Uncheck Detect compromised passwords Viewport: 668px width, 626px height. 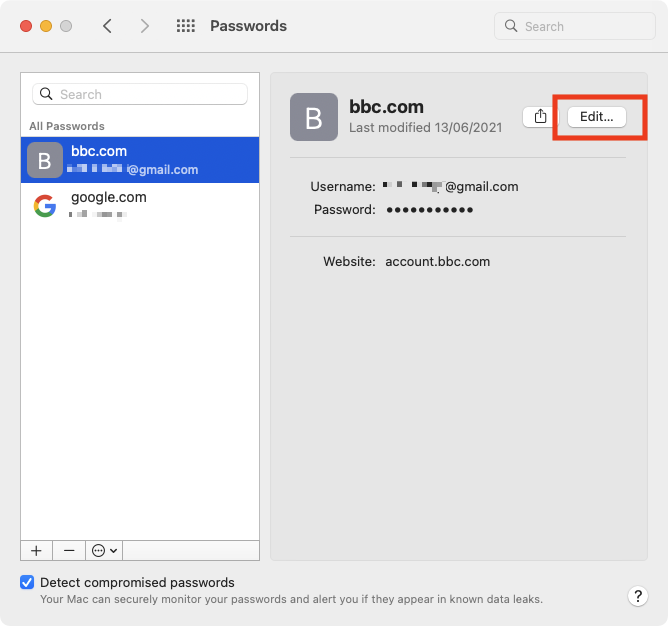point(27,582)
